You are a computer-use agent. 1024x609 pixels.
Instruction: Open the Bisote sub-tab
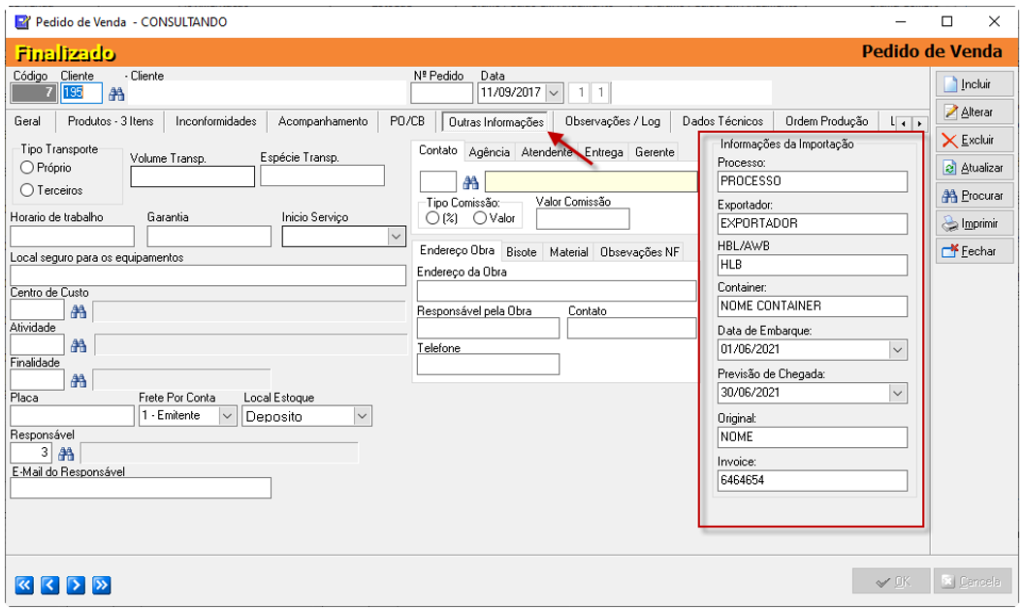coord(521,252)
